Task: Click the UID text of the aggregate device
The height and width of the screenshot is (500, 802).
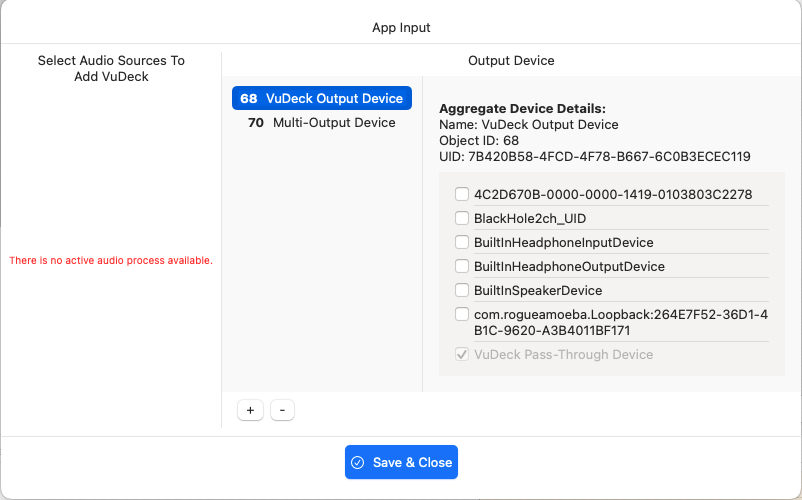Action: [x=595, y=156]
